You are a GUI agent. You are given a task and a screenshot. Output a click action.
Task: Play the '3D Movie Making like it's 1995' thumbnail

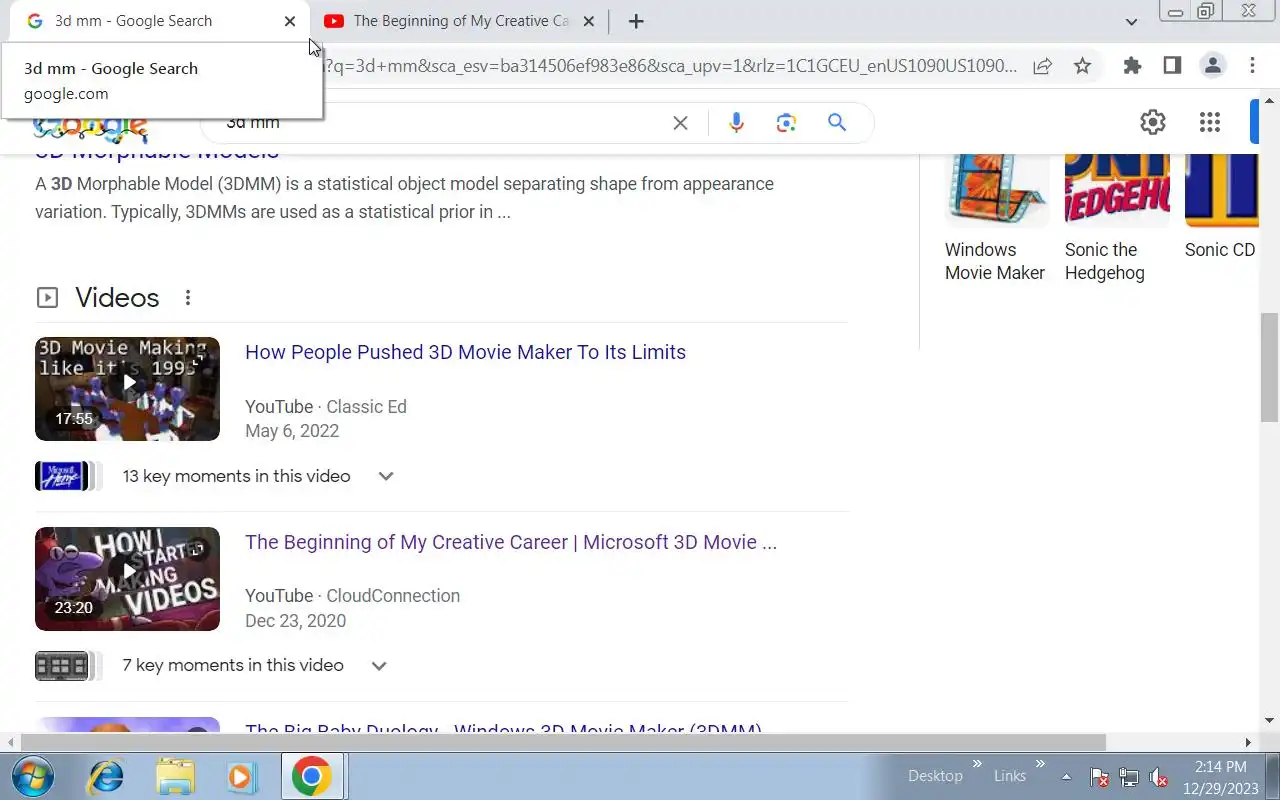[x=127, y=389]
